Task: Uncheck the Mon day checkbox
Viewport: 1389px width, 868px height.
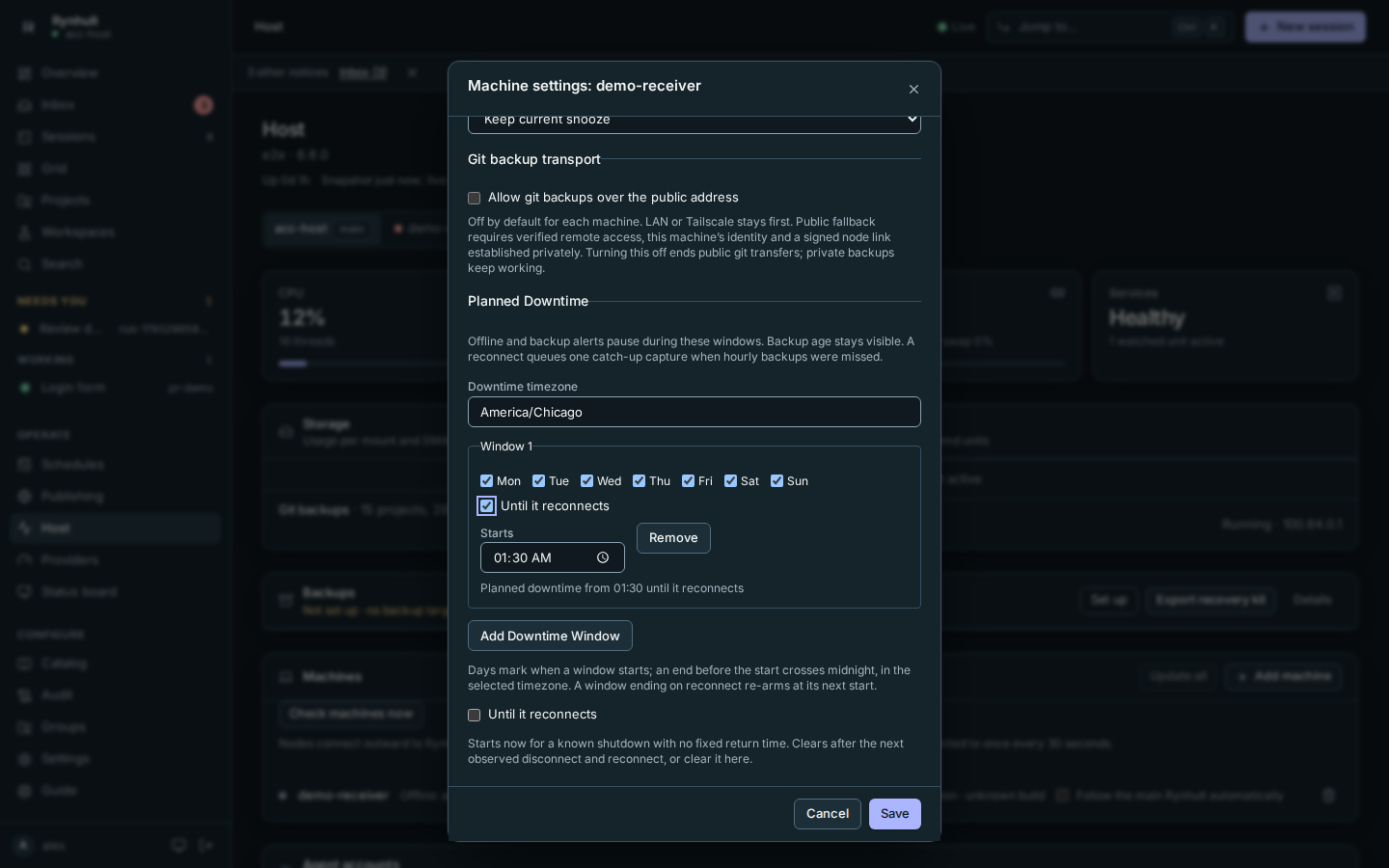Action: click(x=486, y=481)
